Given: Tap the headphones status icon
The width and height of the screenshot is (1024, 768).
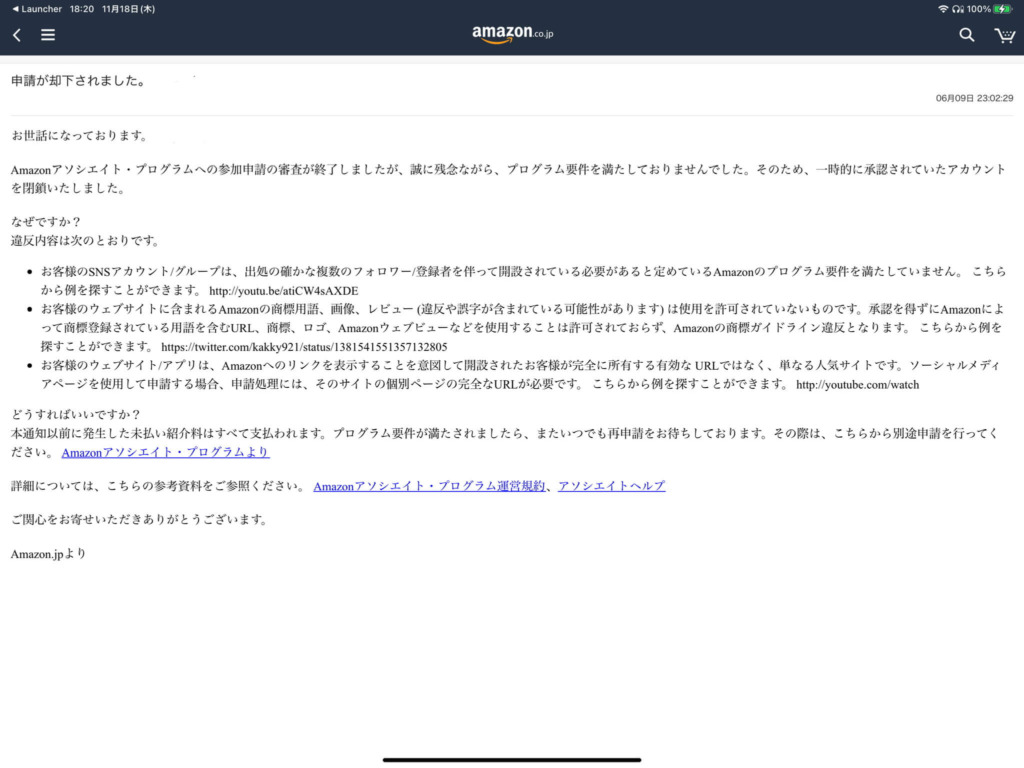Looking at the screenshot, I should (958, 9).
